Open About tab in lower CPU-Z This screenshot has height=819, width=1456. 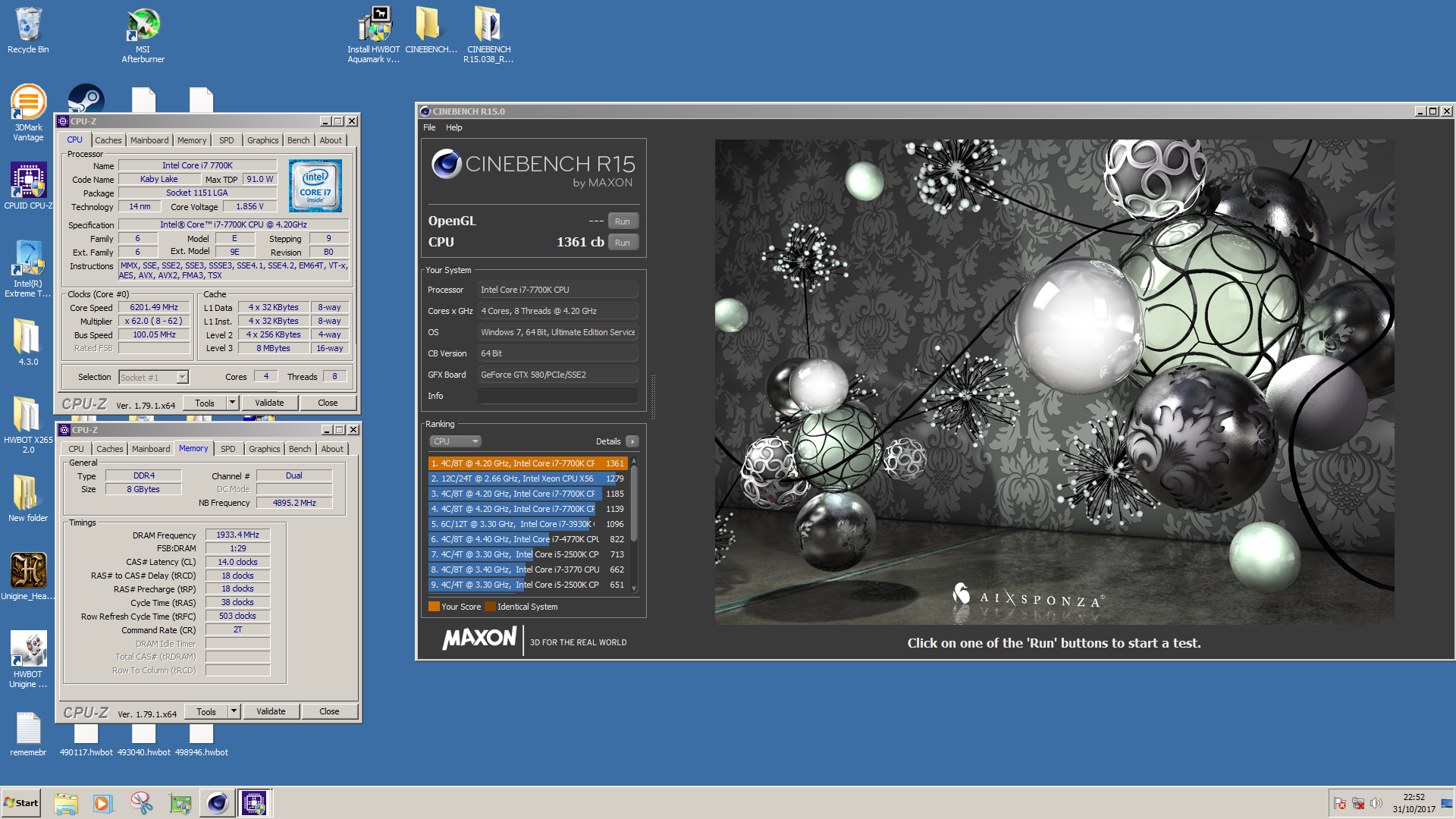click(331, 449)
